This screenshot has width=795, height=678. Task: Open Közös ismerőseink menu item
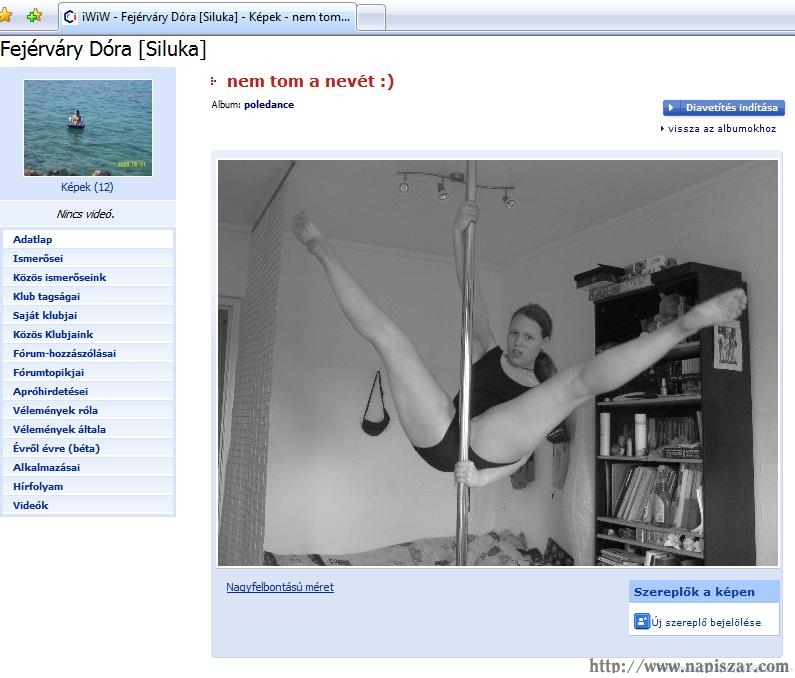coord(88,277)
